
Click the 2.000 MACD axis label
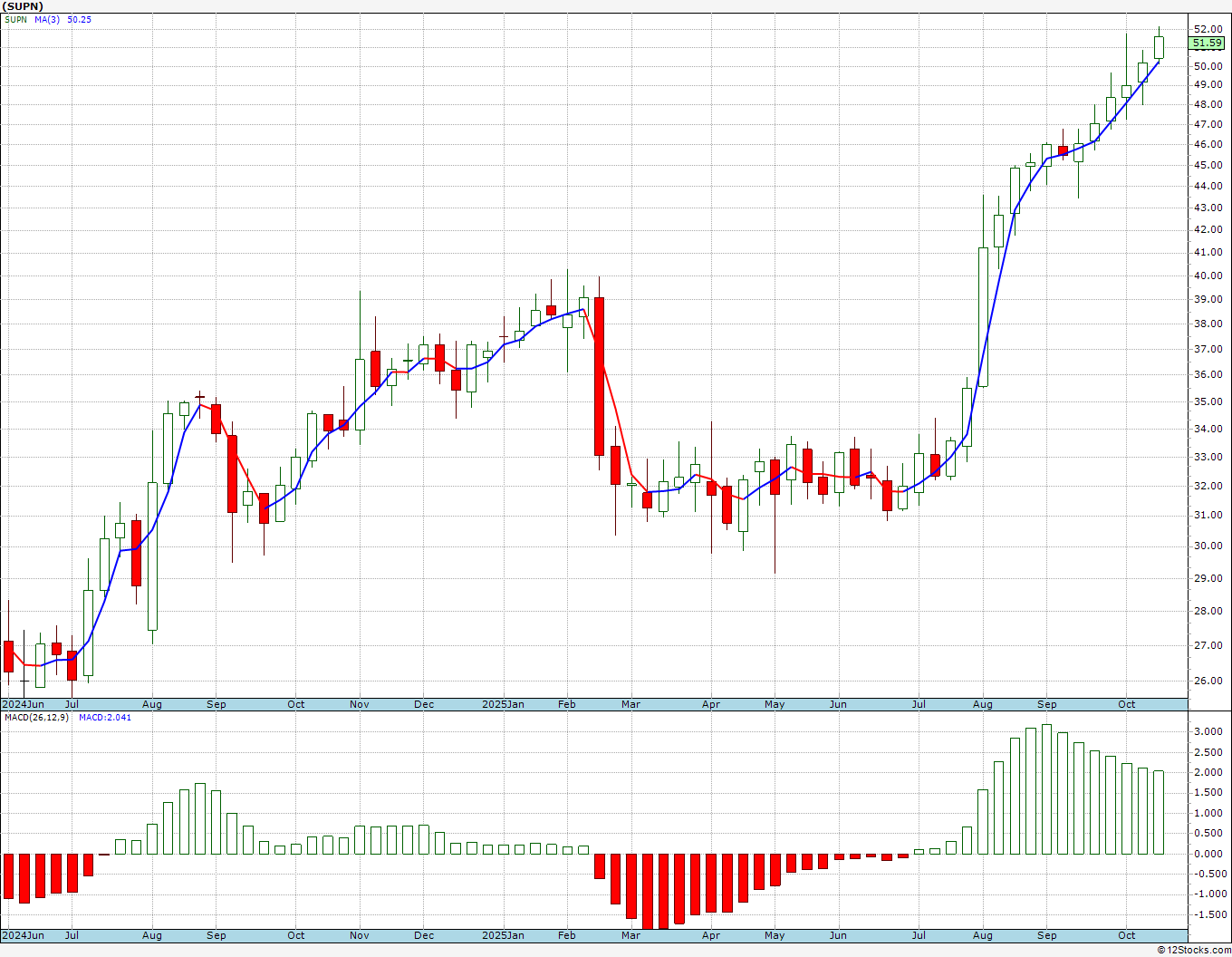(1208, 772)
